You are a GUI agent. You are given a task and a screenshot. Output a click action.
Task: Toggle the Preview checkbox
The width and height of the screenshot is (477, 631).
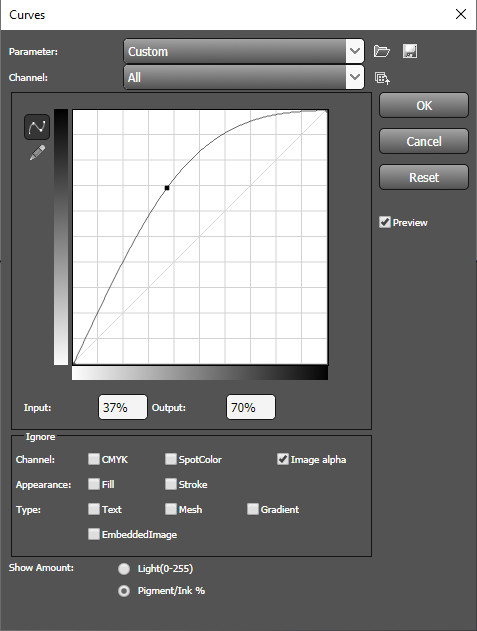[x=385, y=222]
